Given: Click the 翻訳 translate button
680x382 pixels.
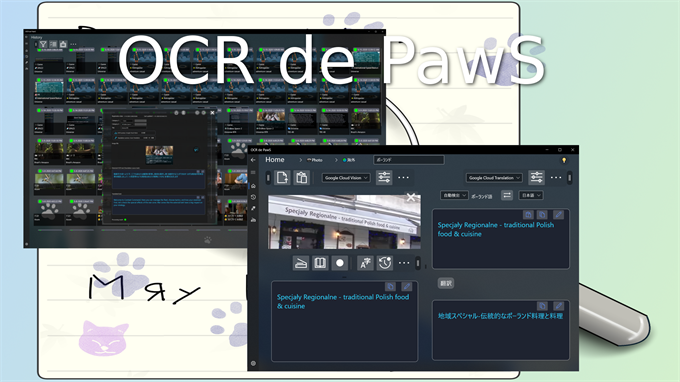Looking at the screenshot, I should point(446,284).
